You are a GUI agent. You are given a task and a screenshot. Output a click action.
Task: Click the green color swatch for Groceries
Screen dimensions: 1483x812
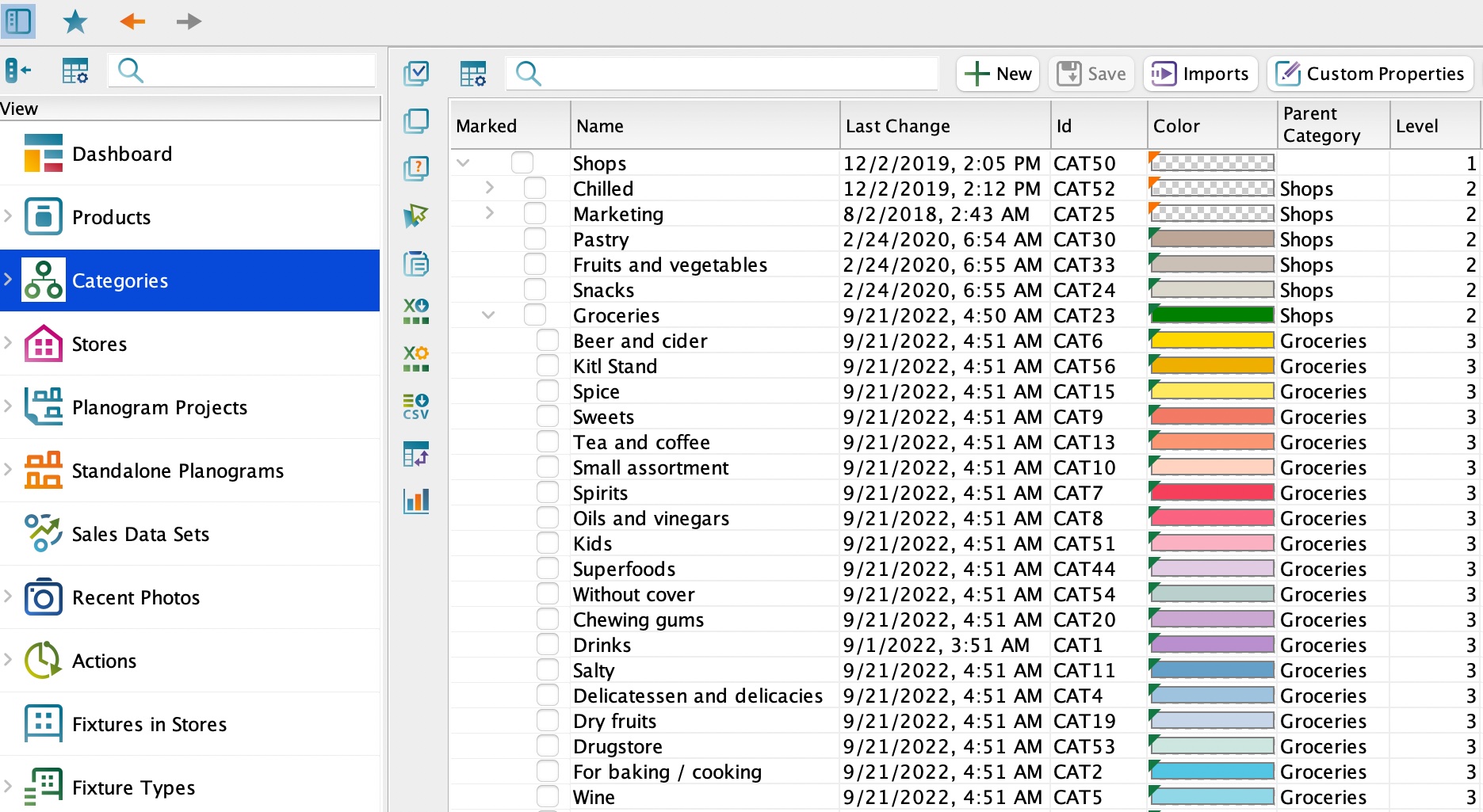(x=1212, y=315)
